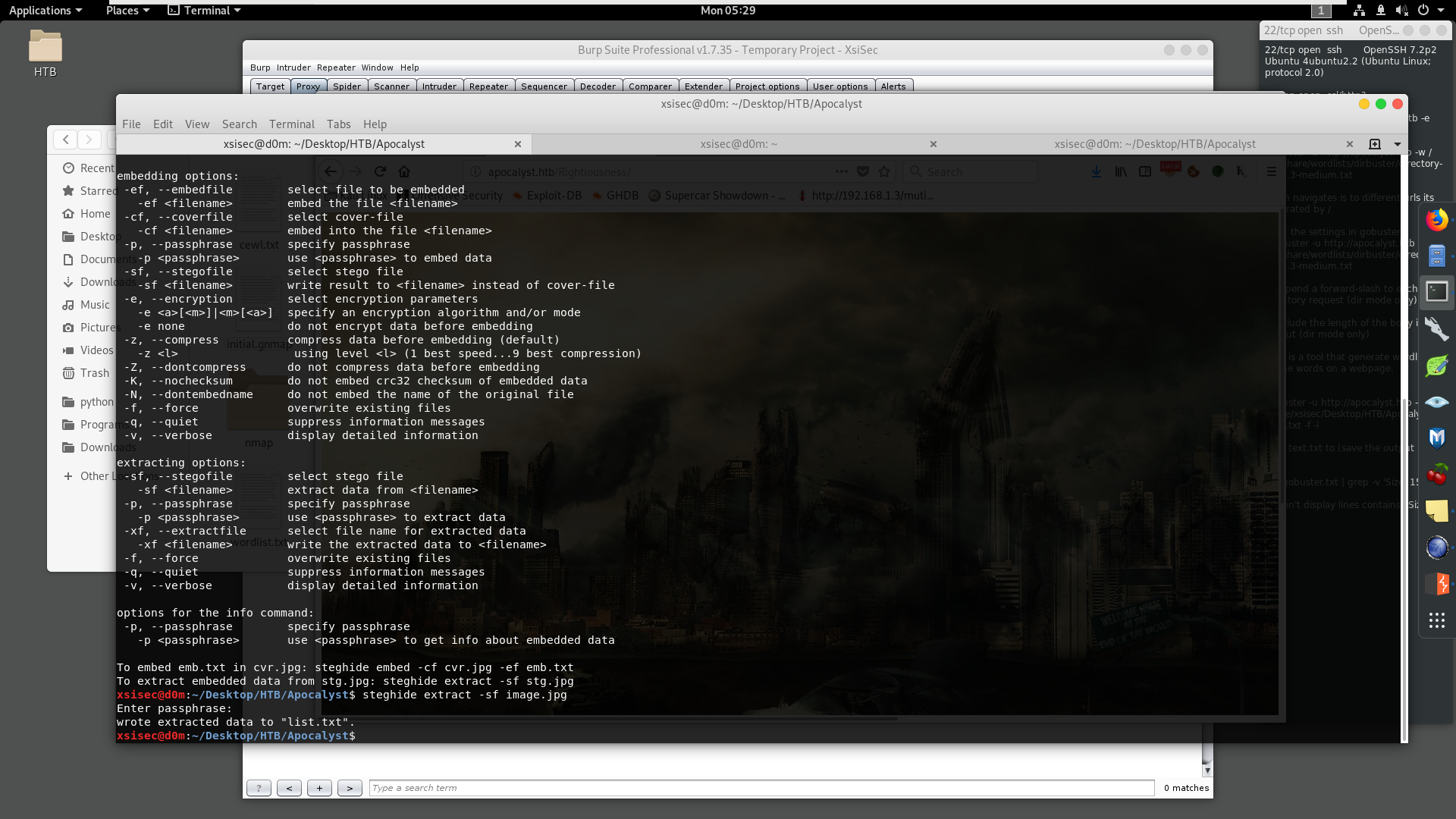Open the terminal Edit menu
This screenshot has width=1456, height=819.
pos(163,124)
